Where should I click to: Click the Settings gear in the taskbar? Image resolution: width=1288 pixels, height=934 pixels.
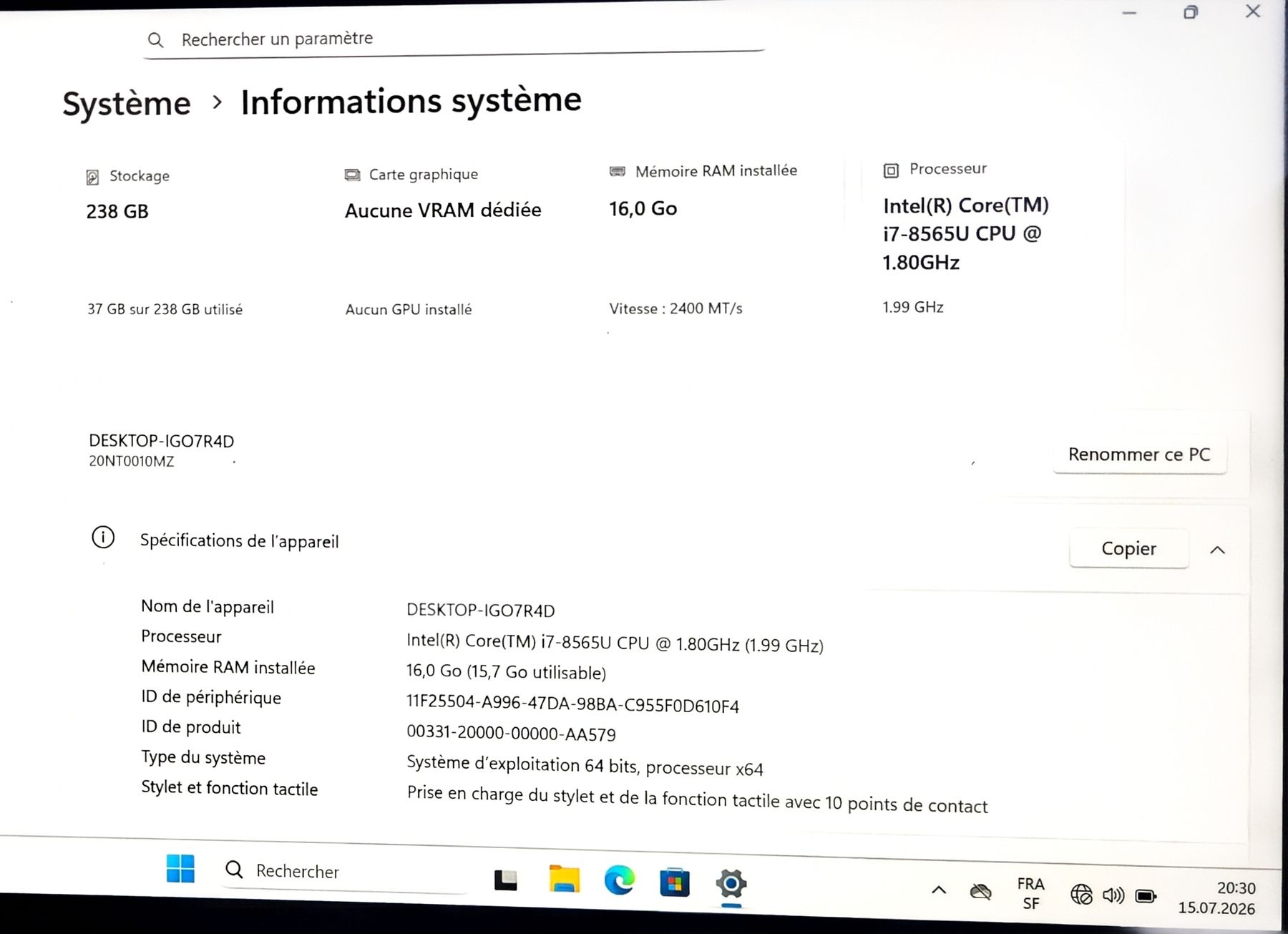pyautogui.click(x=731, y=885)
